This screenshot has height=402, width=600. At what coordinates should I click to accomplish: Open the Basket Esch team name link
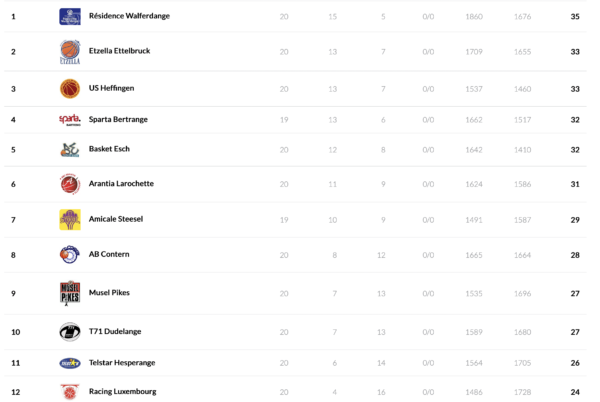click(x=109, y=150)
